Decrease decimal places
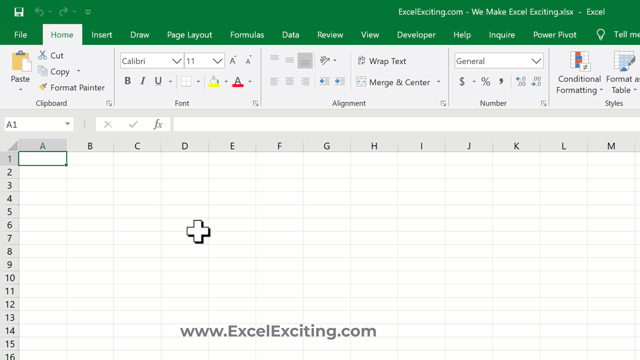The image size is (640, 360). pyautogui.click(x=536, y=82)
